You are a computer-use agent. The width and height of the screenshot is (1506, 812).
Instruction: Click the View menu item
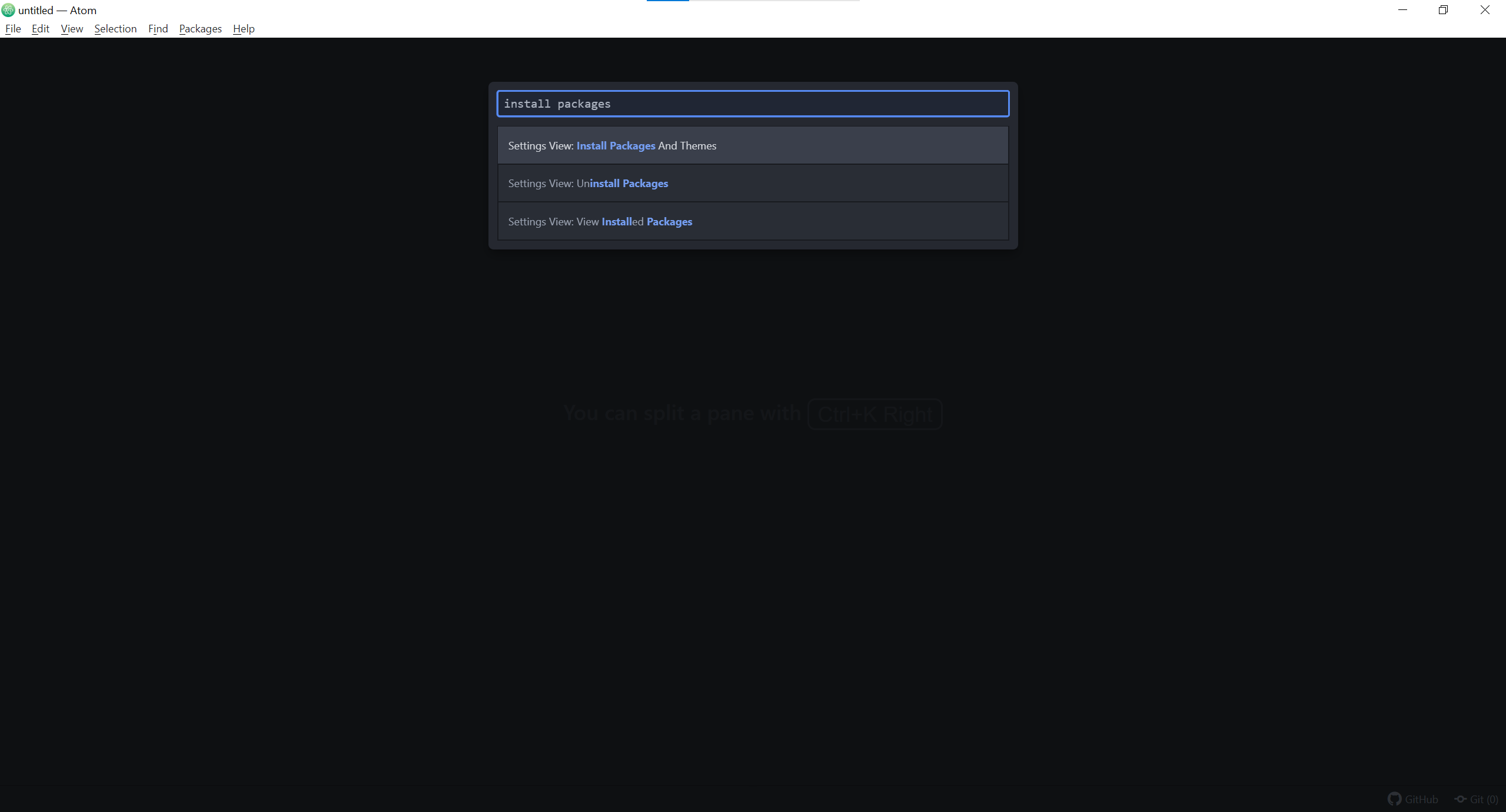click(71, 28)
